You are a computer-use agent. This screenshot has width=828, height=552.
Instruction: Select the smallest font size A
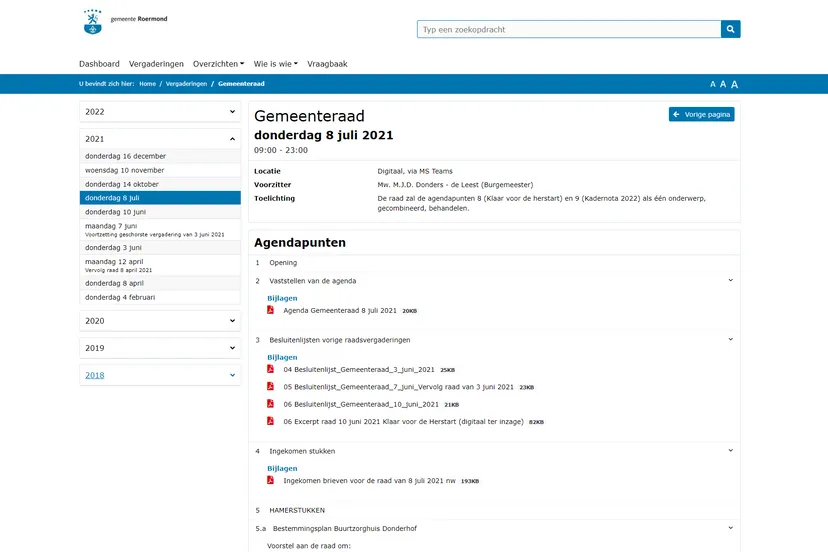tap(713, 85)
